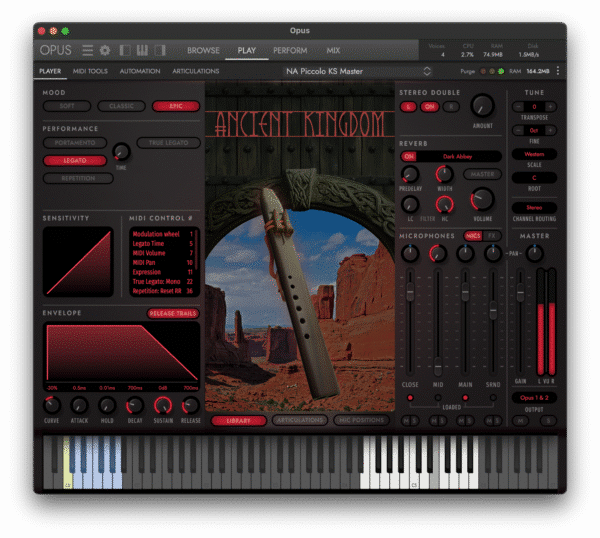Switch to the Mix page
The image size is (600, 538).
[333, 51]
